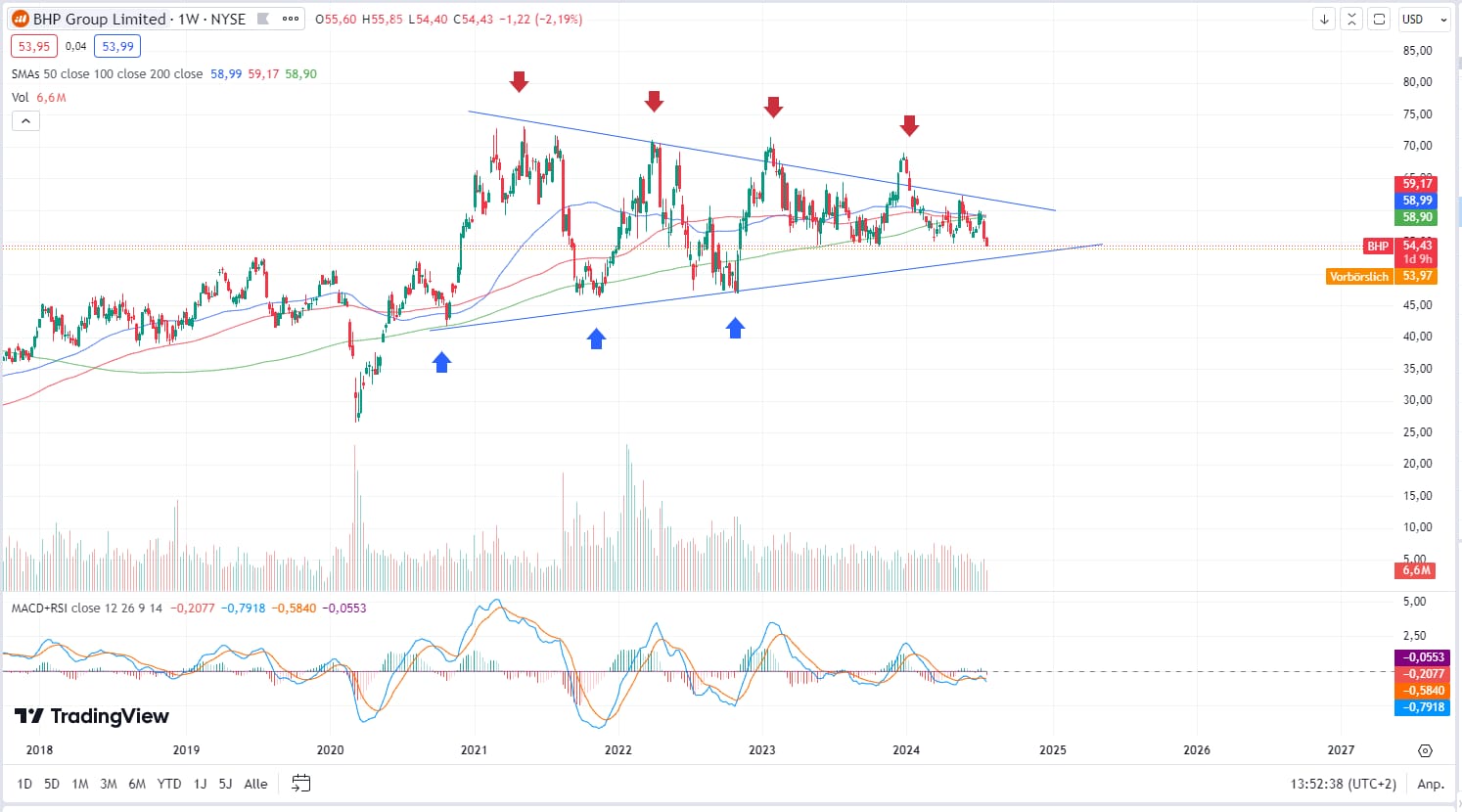Viewport: 1462px width, 812px height.
Task: Select the Alle time range
Action: click(x=255, y=784)
